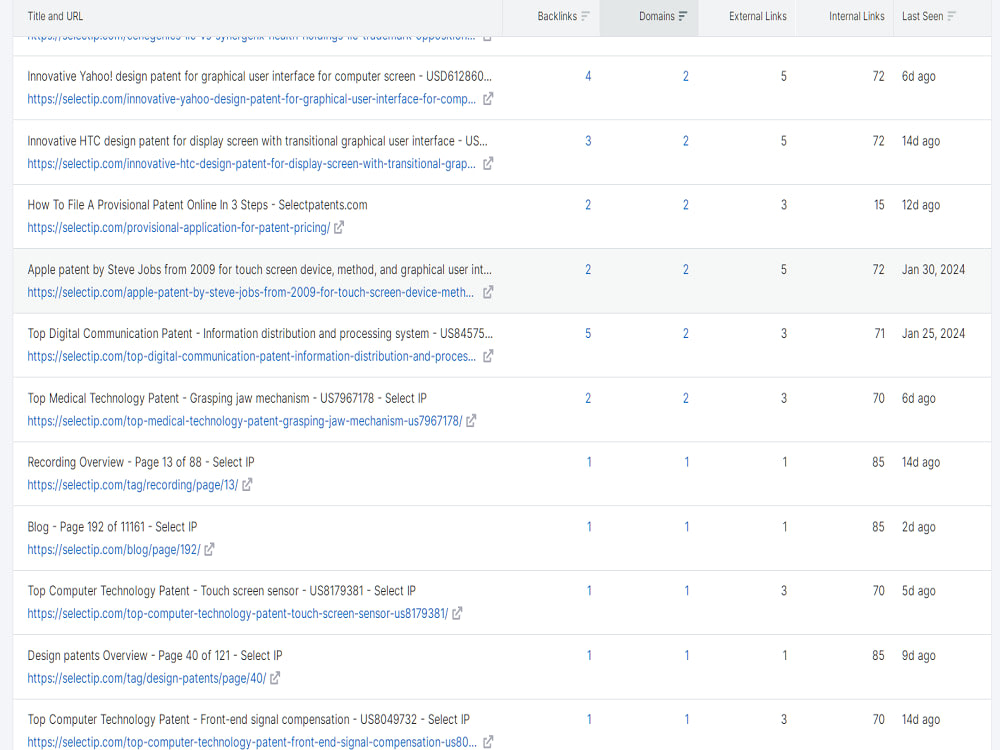Open external link icon for design-patents/page/40 URL
This screenshot has height=750, width=1000.
coord(275,678)
